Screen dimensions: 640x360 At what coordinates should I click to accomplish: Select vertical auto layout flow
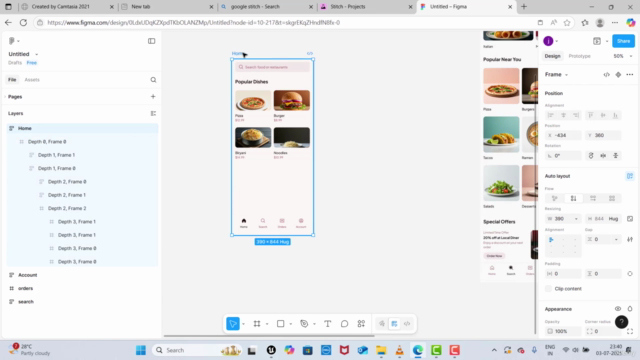(x=573, y=198)
